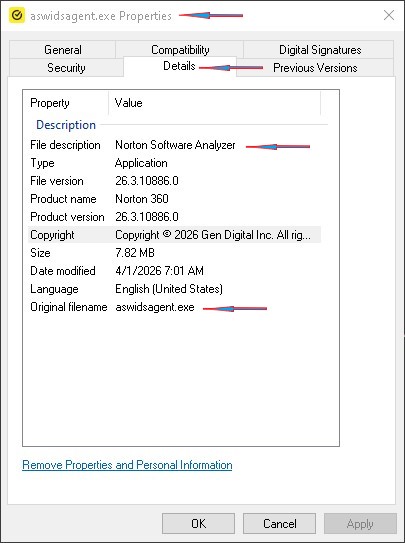Switch to the Security tab
This screenshot has width=405, height=543.
[x=66, y=68]
